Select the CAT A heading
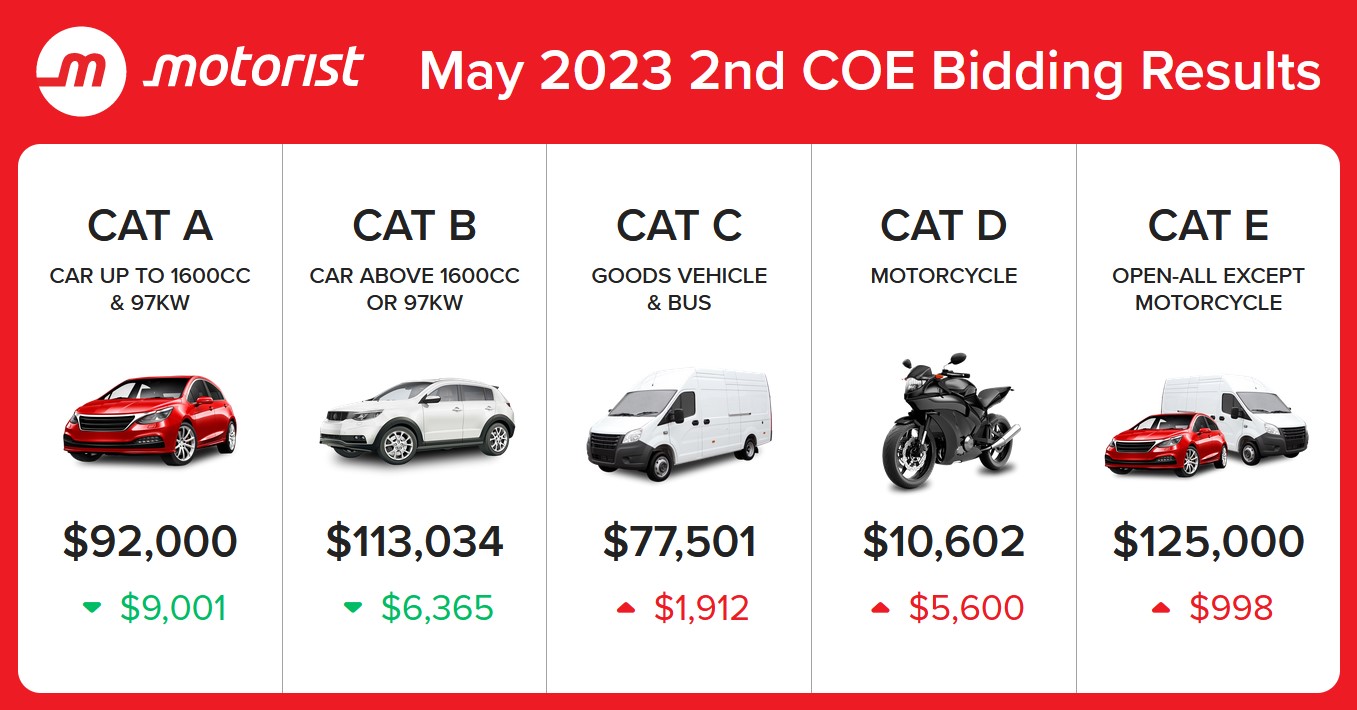This screenshot has width=1357, height=710. coord(150,226)
